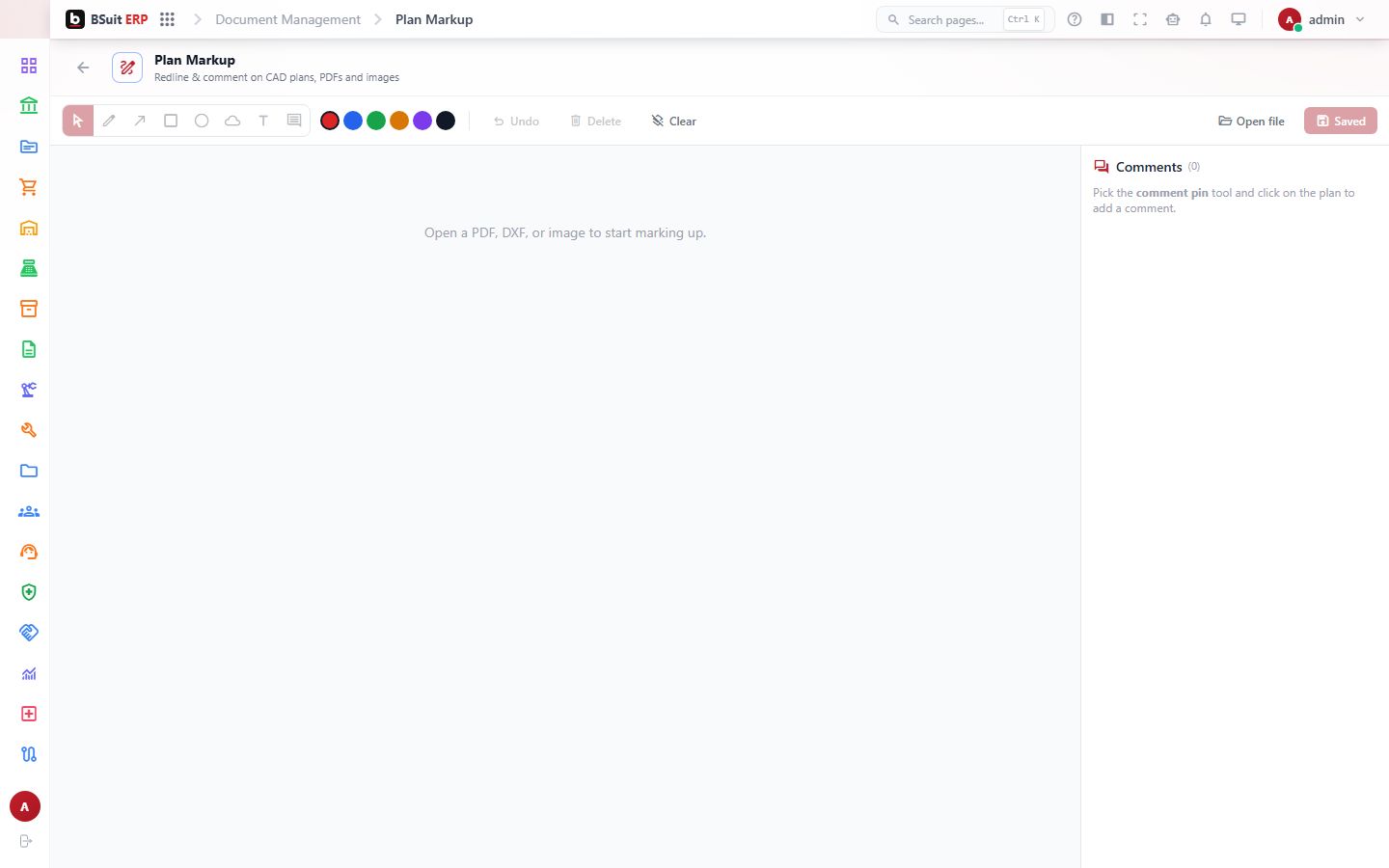Open the wrench maintenance sidebar module
Viewport: 1389px width, 868px height.
click(29, 430)
